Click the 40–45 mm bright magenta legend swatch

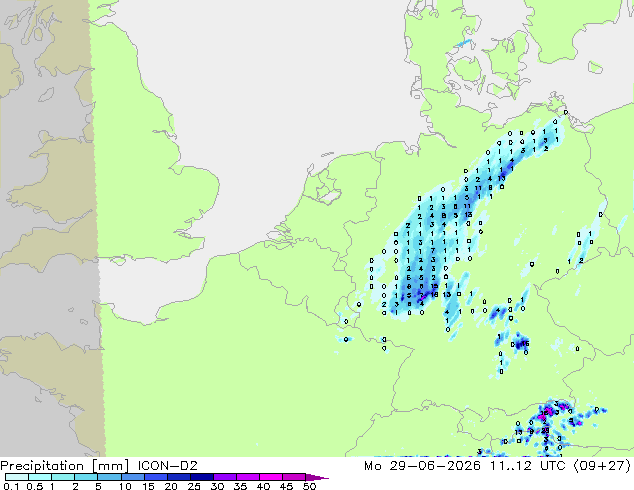pyautogui.click(x=271, y=477)
